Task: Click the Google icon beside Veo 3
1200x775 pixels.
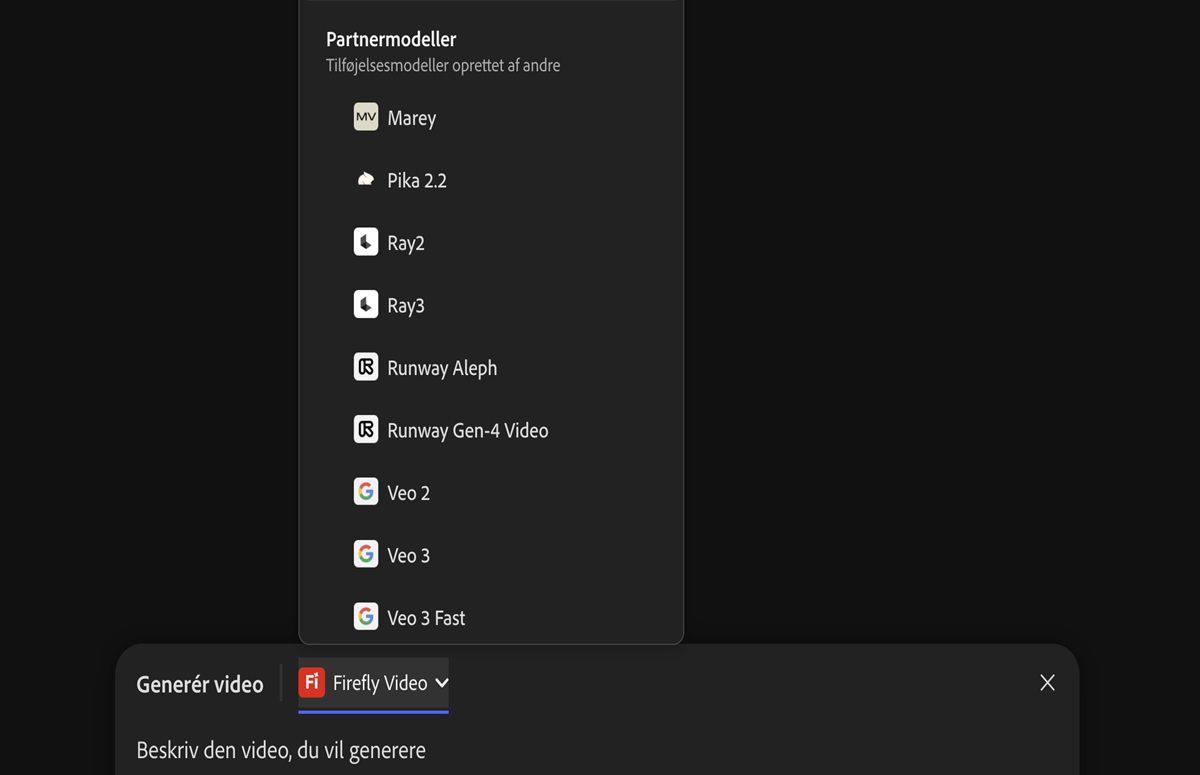Action: [366, 555]
